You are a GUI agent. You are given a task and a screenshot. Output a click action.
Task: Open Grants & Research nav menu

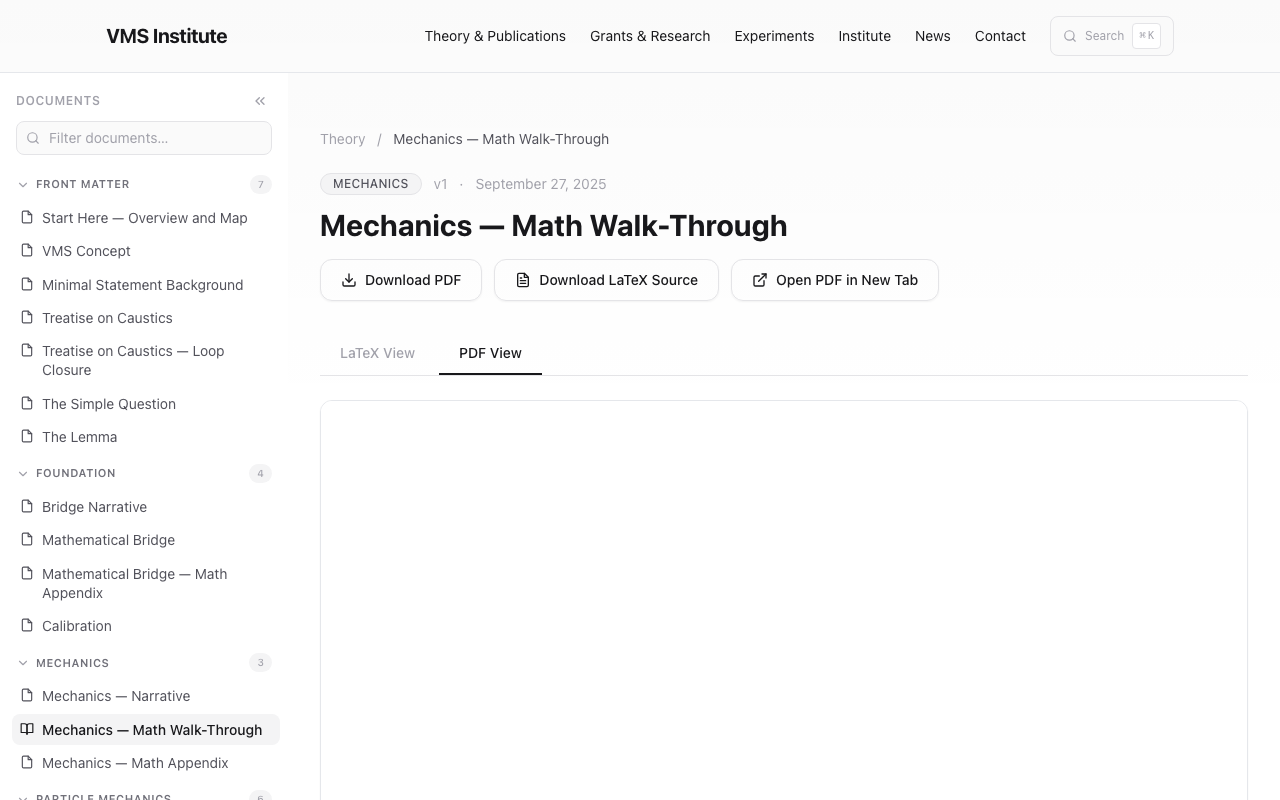point(650,36)
